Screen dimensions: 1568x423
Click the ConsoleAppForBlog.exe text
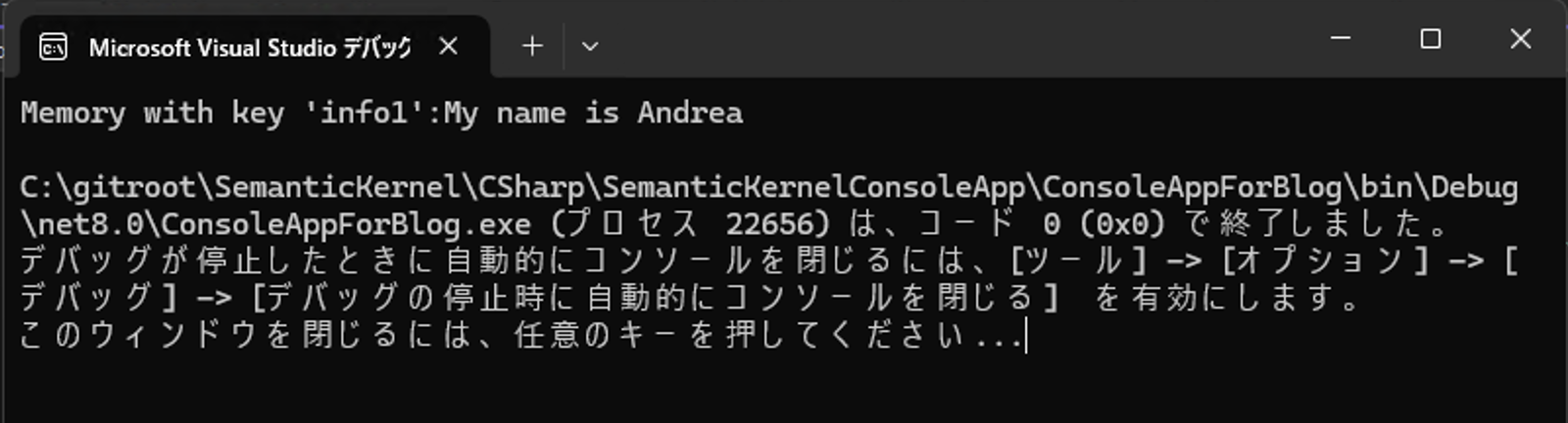click(347, 224)
